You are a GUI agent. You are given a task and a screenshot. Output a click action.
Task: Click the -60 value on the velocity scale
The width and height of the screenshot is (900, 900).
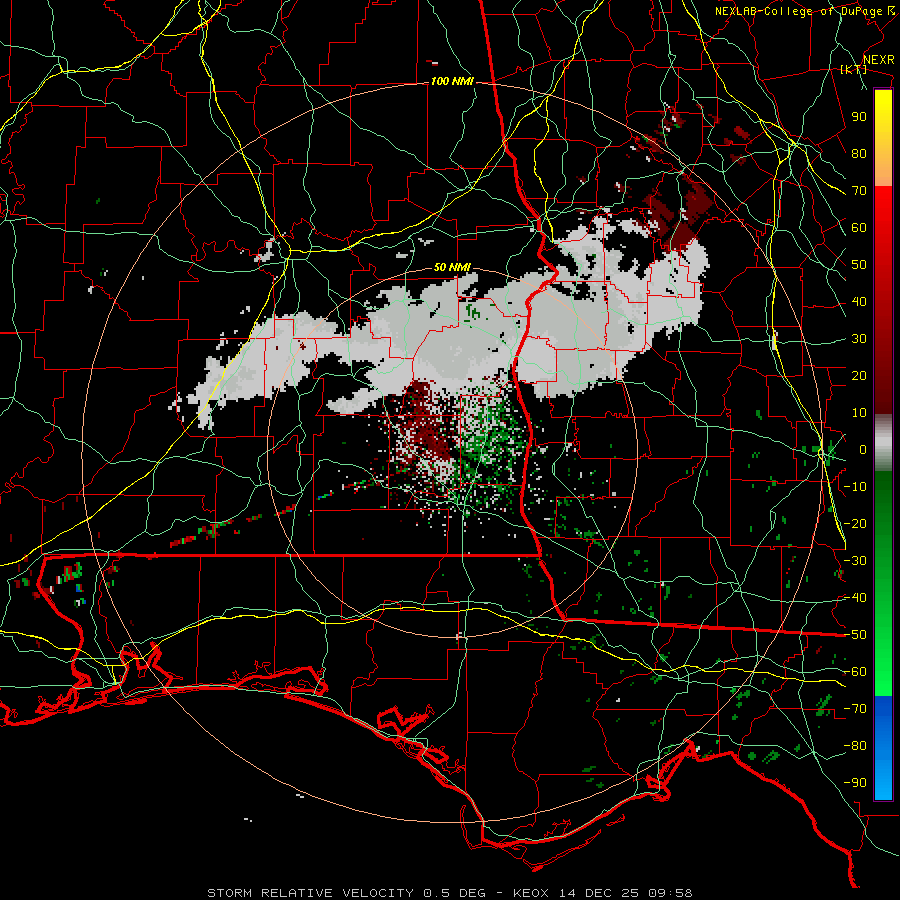(855, 672)
